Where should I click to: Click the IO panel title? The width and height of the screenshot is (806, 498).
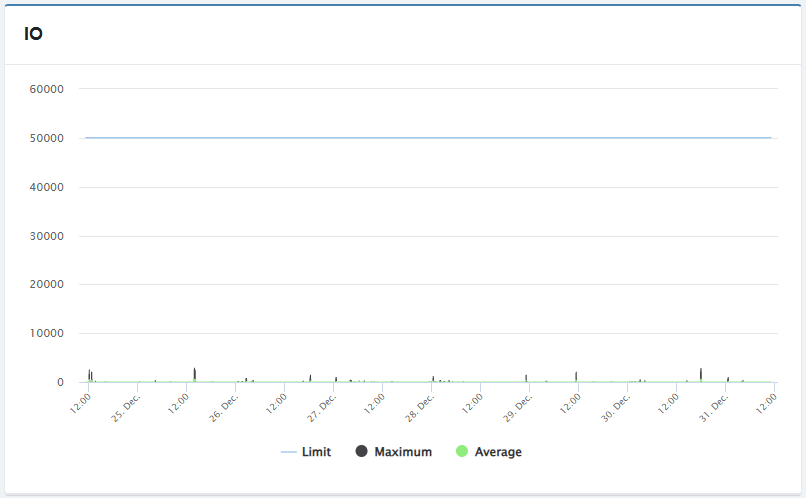click(x=33, y=35)
